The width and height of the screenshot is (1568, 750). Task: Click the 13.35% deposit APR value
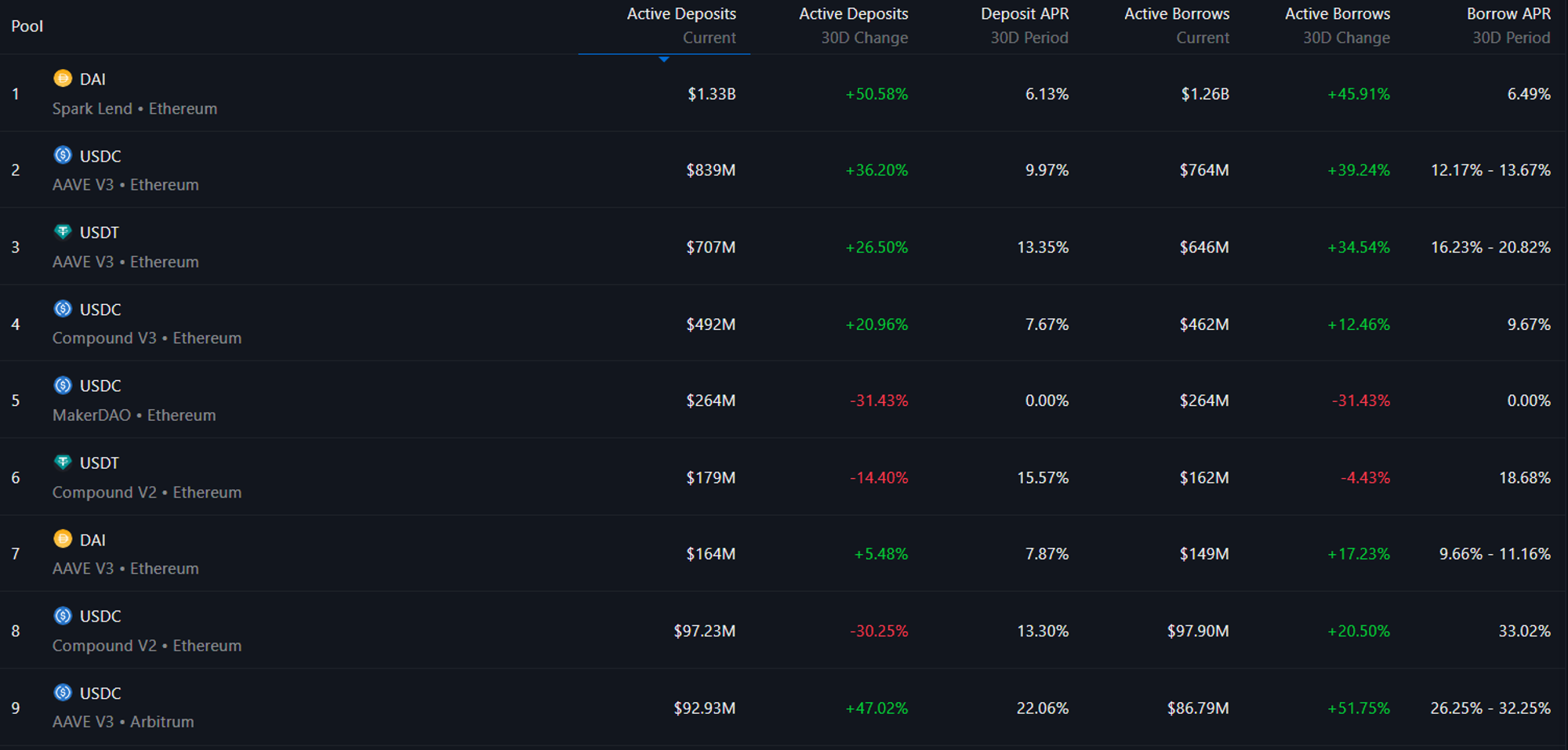point(1043,248)
